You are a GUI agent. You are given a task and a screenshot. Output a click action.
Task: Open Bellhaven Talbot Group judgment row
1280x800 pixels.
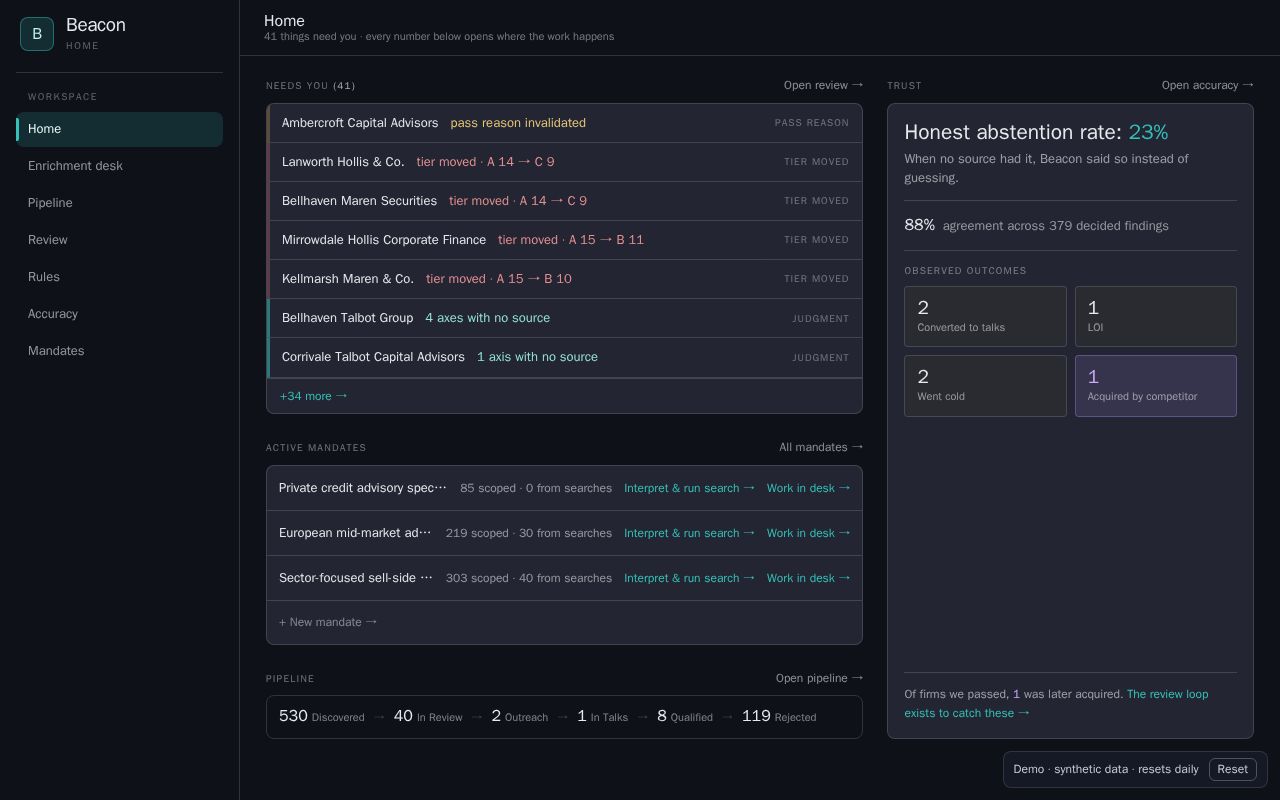[x=565, y=318]
